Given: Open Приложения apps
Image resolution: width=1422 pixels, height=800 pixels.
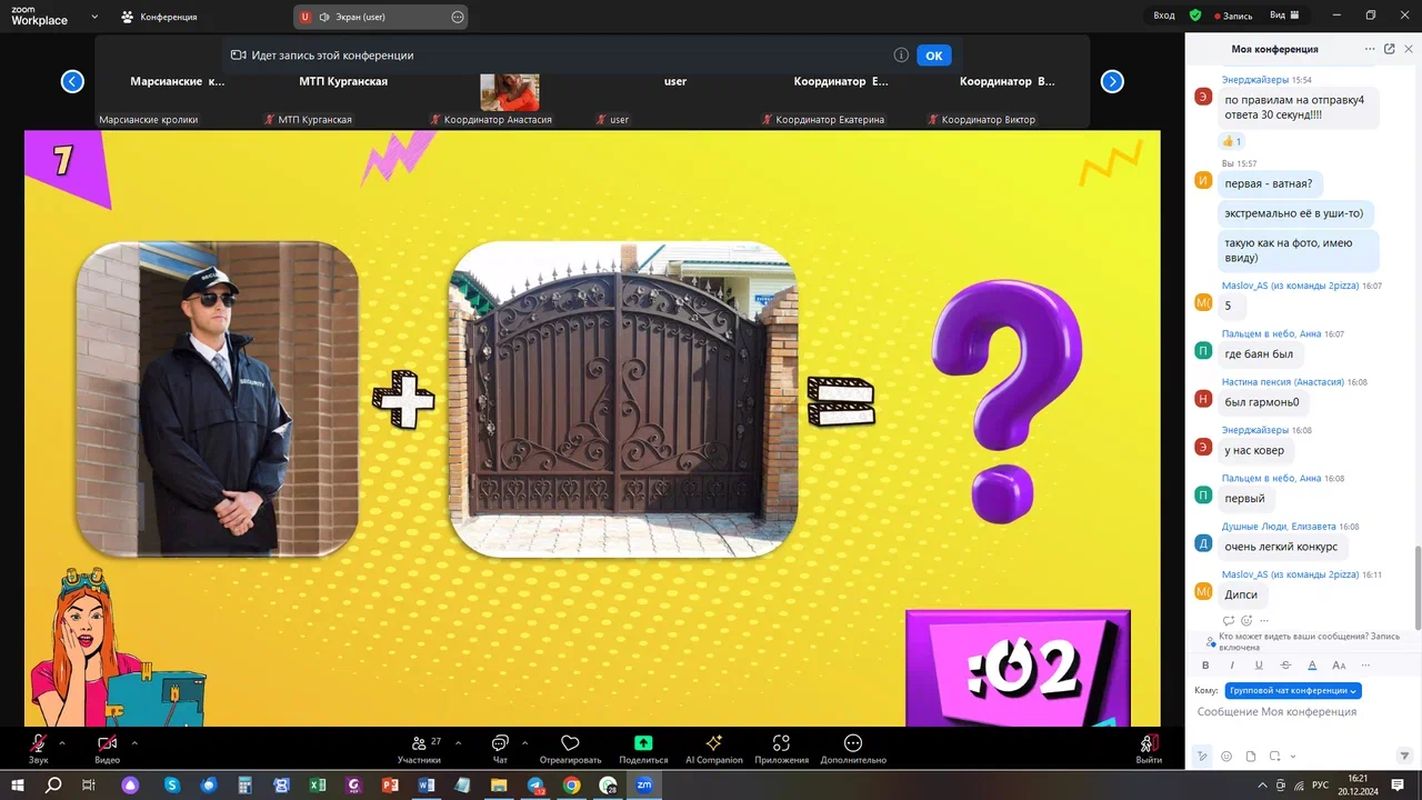Looking at the screenshot, I should 781,748.
